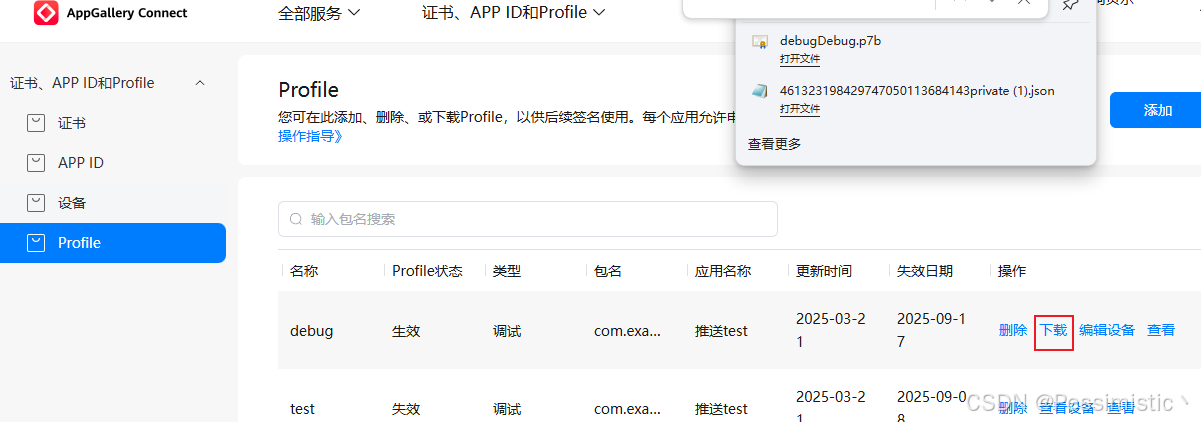Focus the 输入包名搜索 search field

528,219
